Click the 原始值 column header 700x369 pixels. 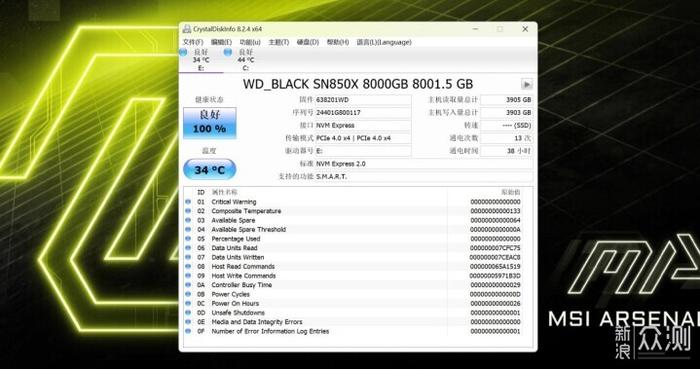[510, 192]
